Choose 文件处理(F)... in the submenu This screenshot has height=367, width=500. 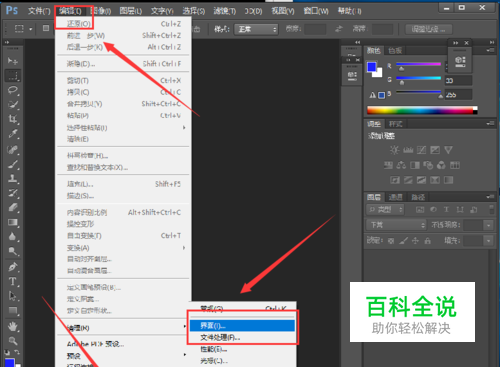tap(242, 338)
